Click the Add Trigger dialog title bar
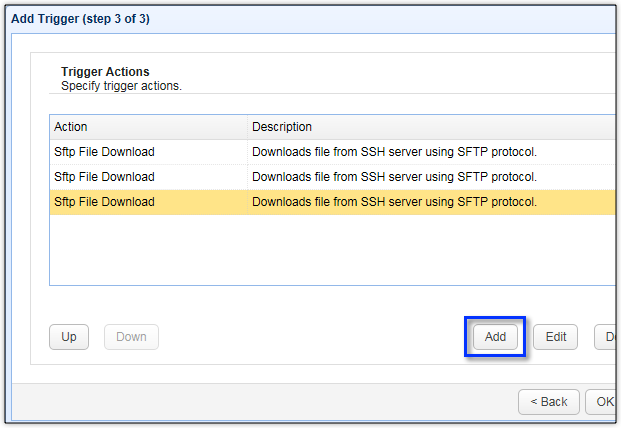The height and width of the screenshot is (428, 621). tap(300, 18)
